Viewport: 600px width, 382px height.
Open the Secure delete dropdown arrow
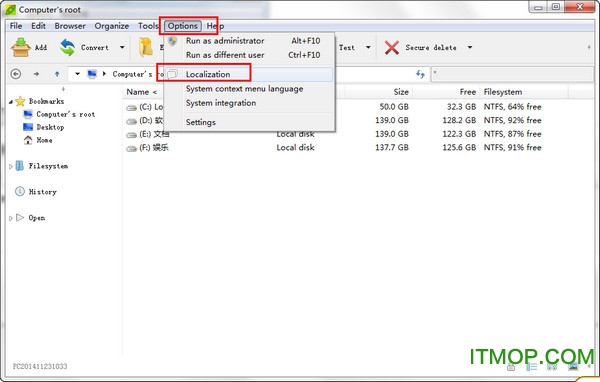[x=470, y=47]
